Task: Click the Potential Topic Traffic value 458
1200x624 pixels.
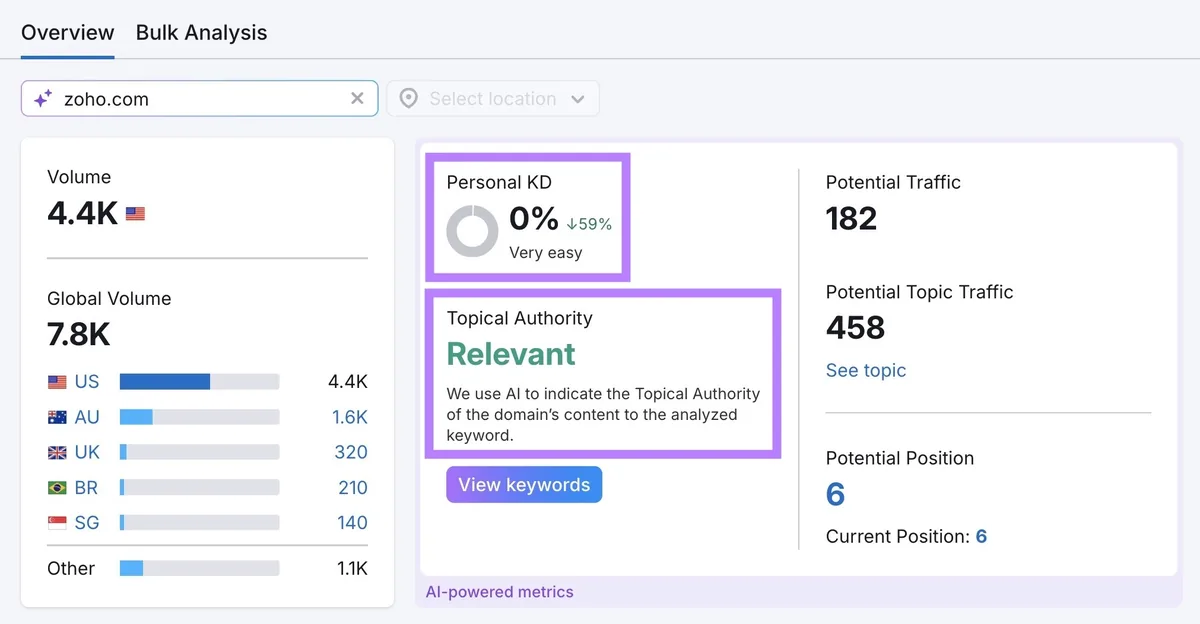Action: (x=855, y=327)
